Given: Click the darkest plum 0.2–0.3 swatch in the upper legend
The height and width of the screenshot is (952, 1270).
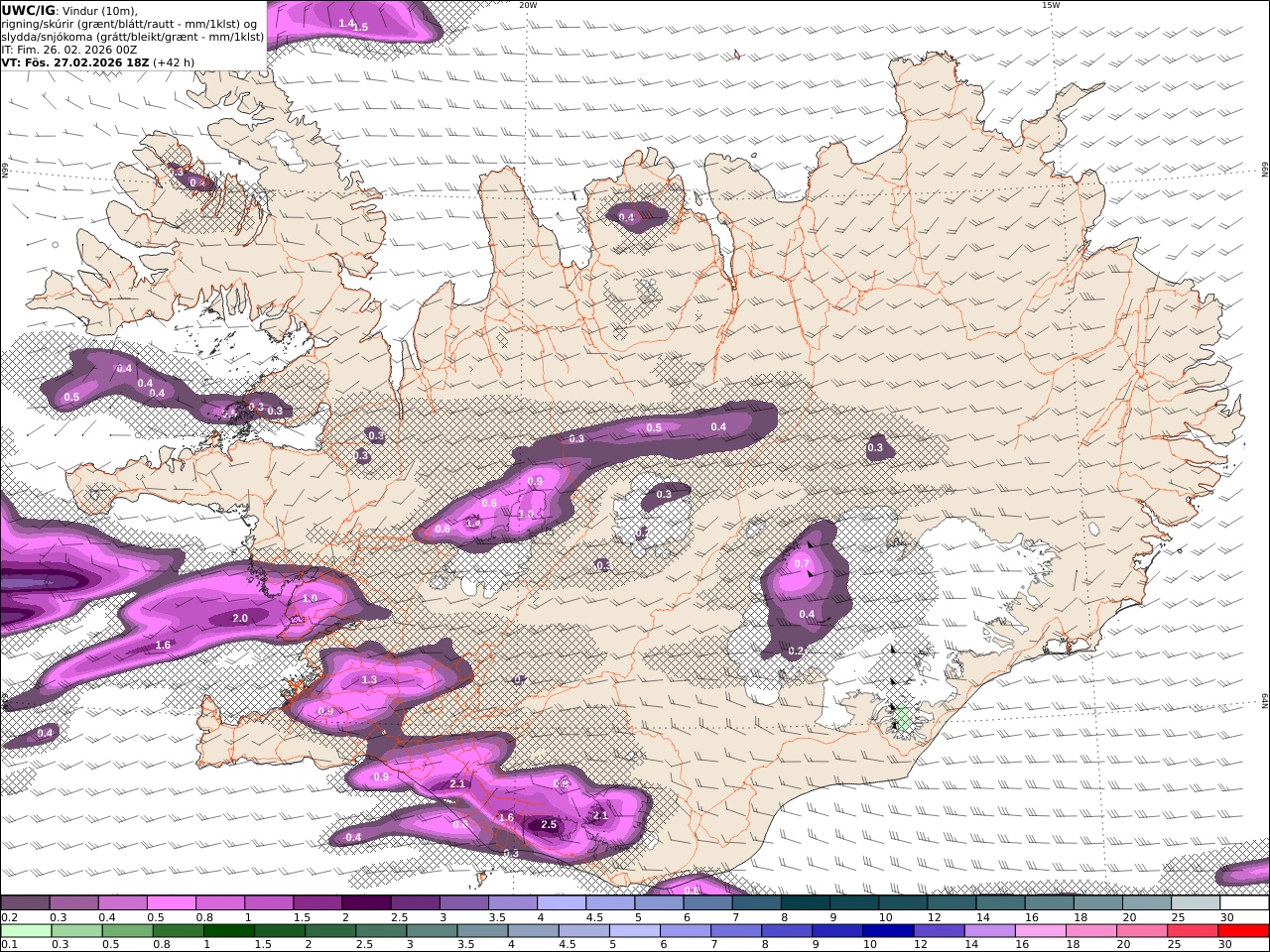Looking at the screenshot, I should pyautogui.click(x=25, y=902).
